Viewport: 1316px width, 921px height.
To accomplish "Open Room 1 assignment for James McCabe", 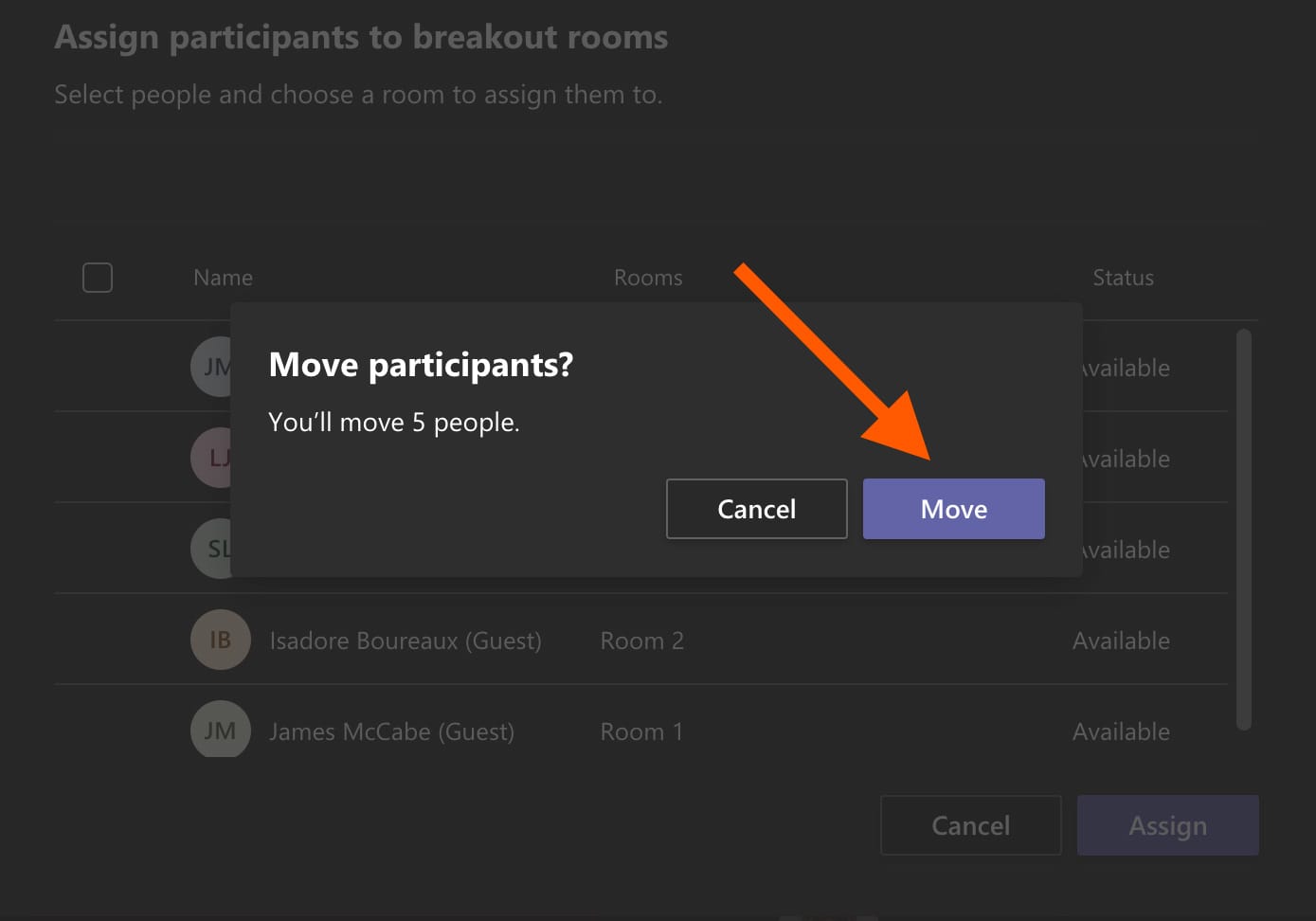I will [x=641, y=731].
